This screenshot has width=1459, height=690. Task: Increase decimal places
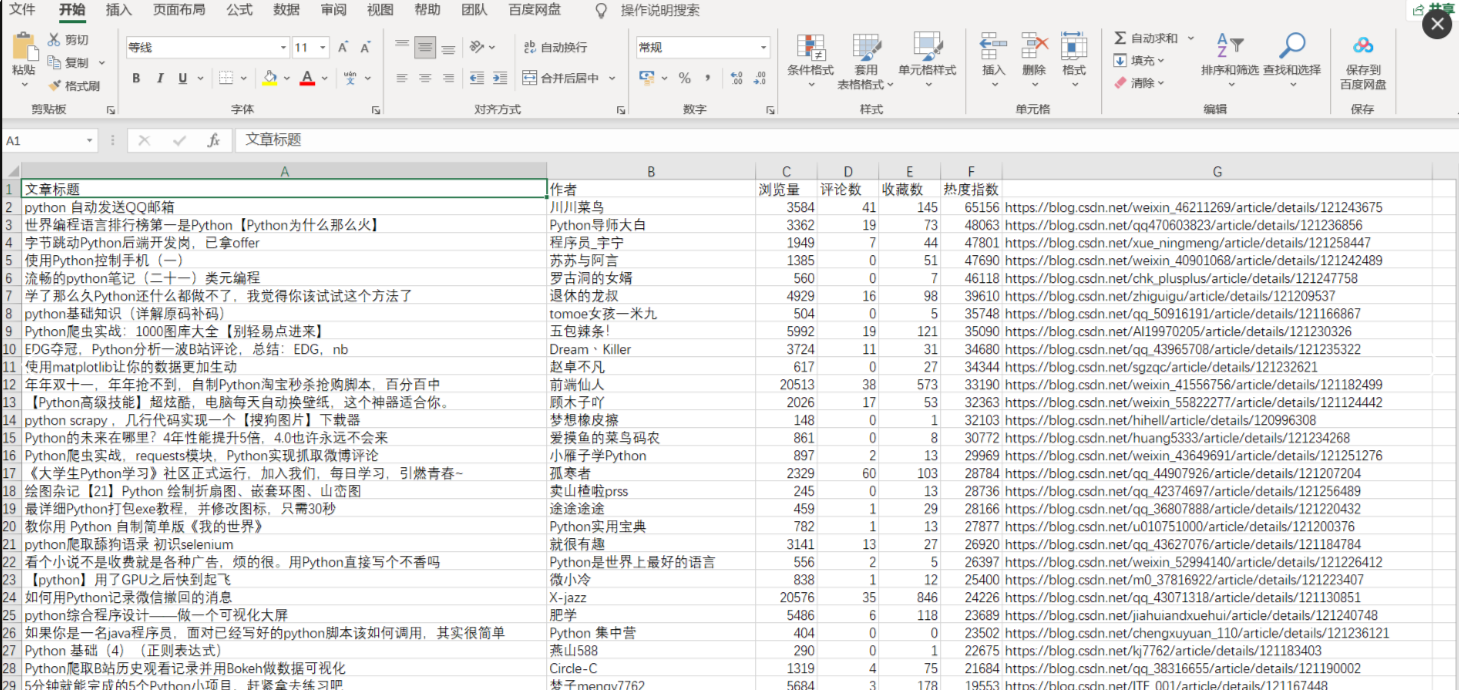(736, 78)
